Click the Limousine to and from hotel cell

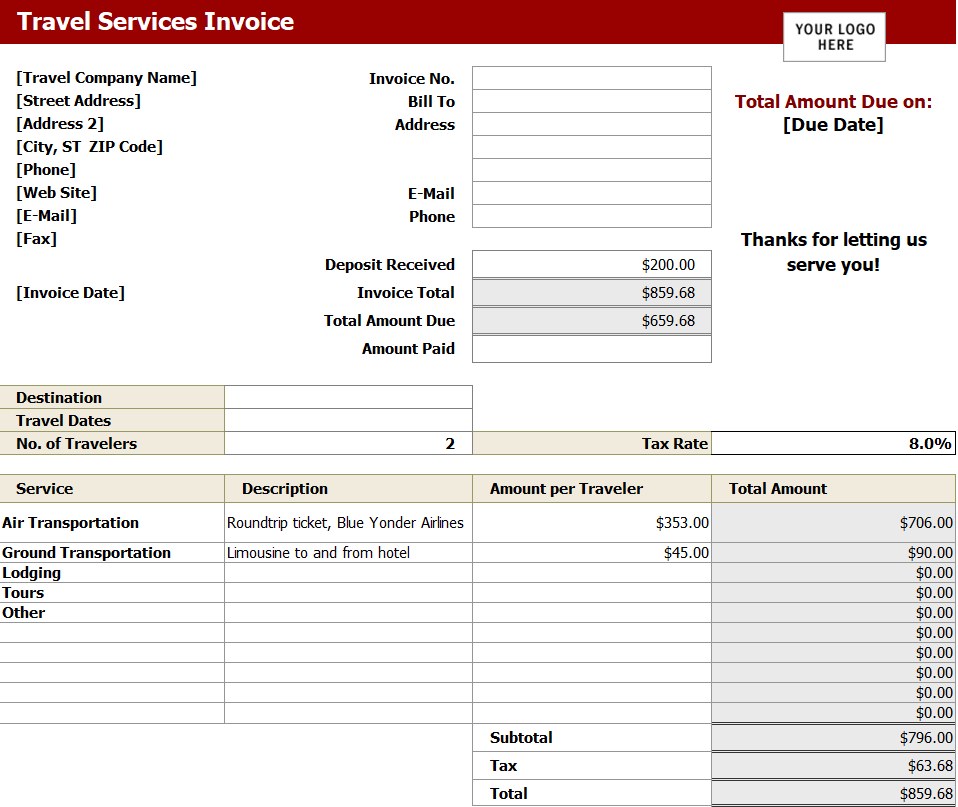[x=346, y=553]
